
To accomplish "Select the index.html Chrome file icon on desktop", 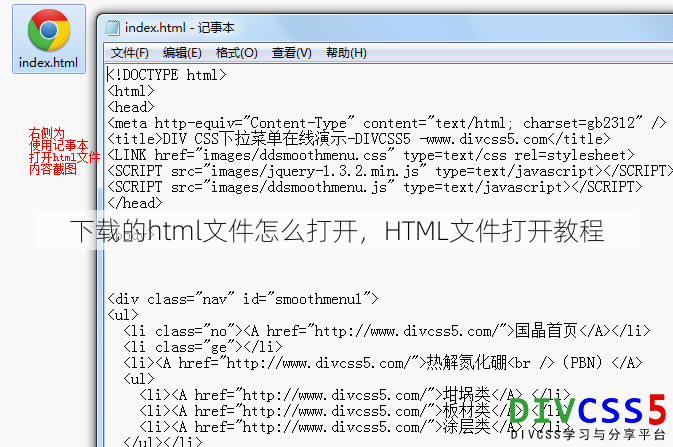I will [x=49, y=39].
